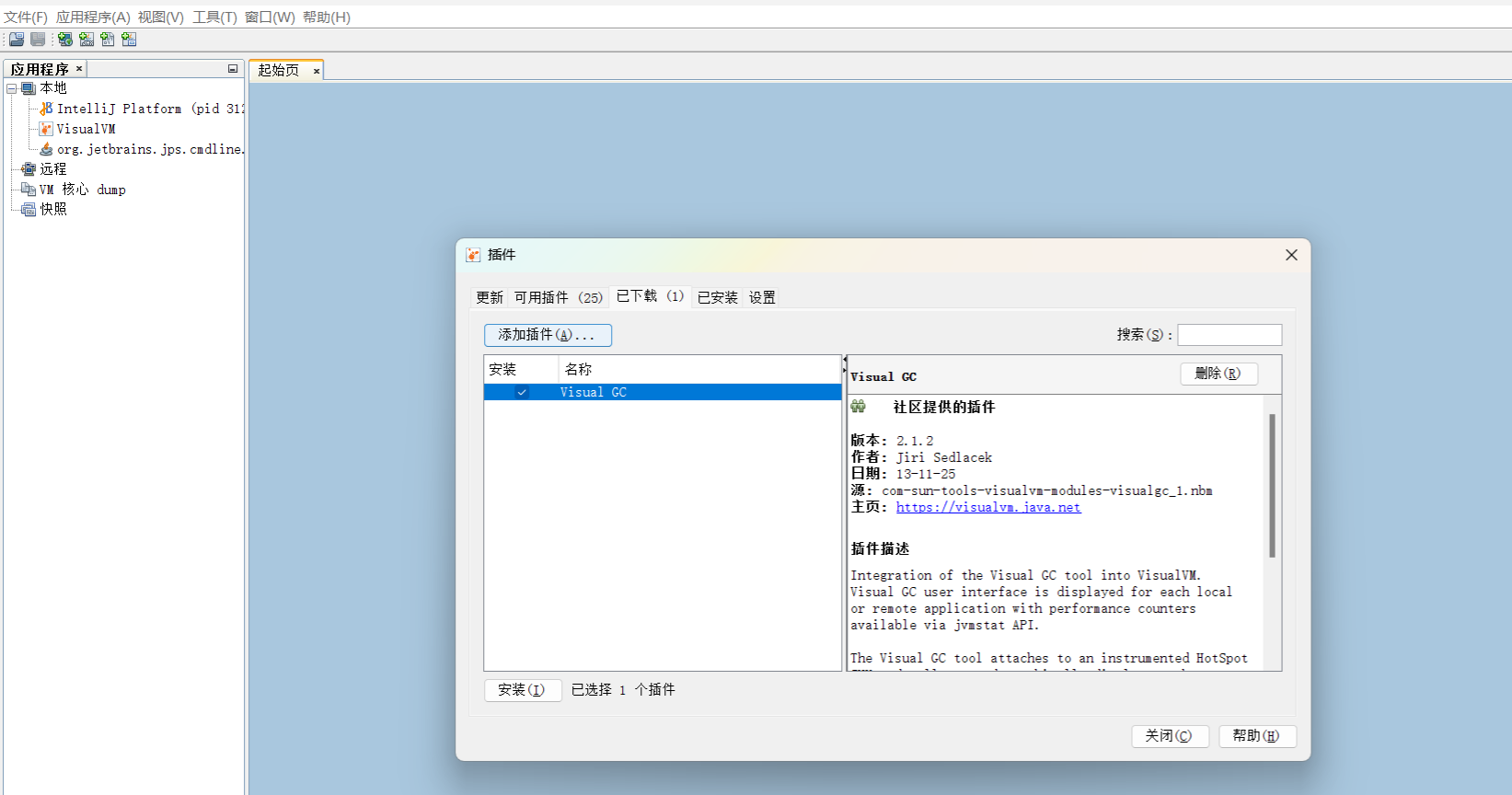The height and width of the screenshot is (795, 1512).
Task: Select the 远程 tree item
Action: 53,169
